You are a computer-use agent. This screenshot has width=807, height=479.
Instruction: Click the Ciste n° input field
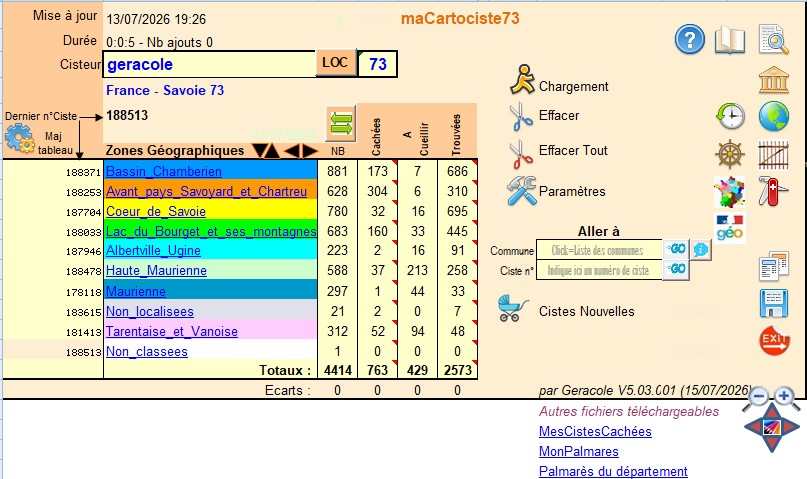(x=599, y=271)
